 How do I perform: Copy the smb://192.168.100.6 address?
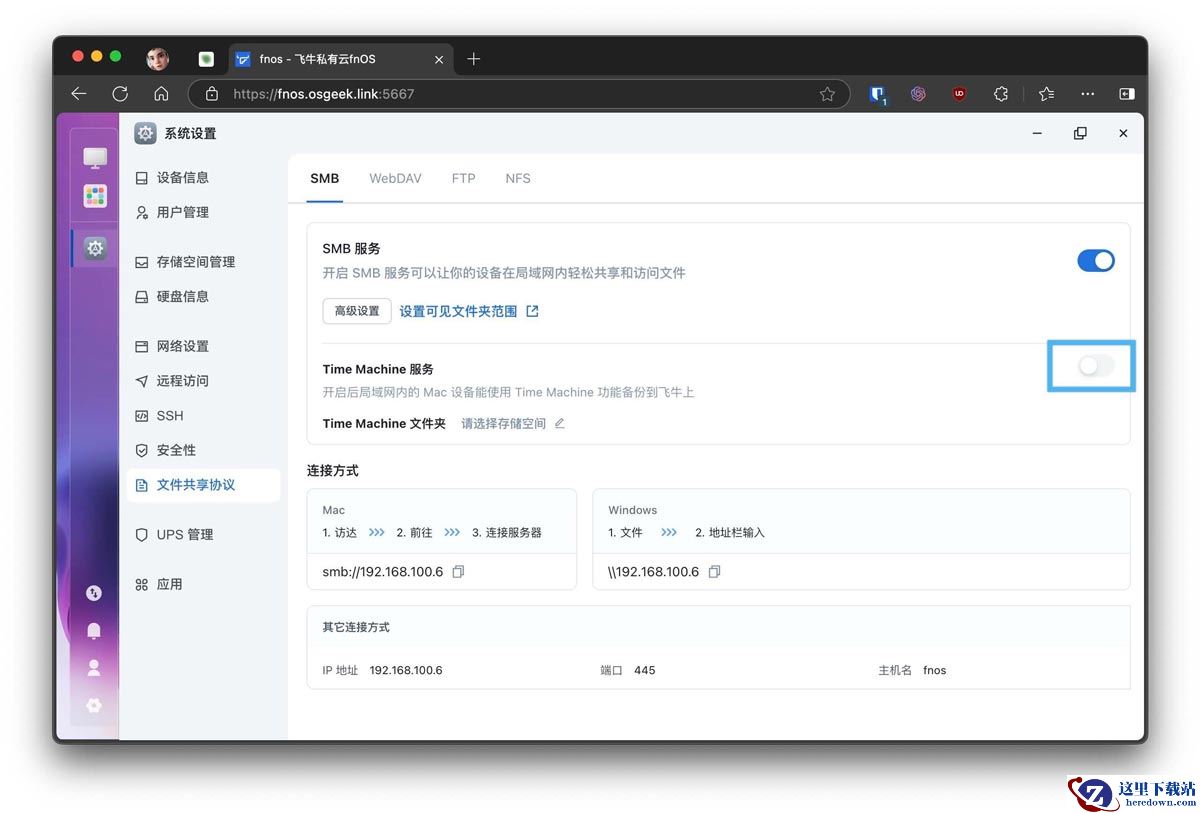click(x=459, y=572)
